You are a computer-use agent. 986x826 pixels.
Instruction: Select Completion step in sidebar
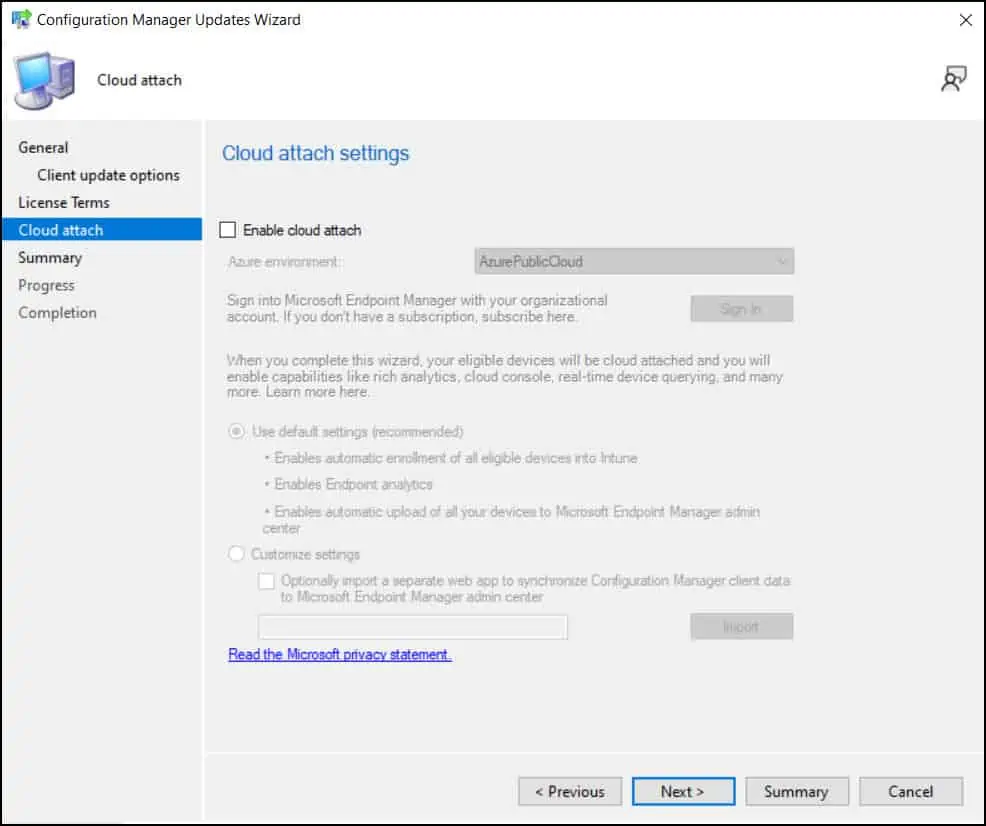tap(57, 313)
